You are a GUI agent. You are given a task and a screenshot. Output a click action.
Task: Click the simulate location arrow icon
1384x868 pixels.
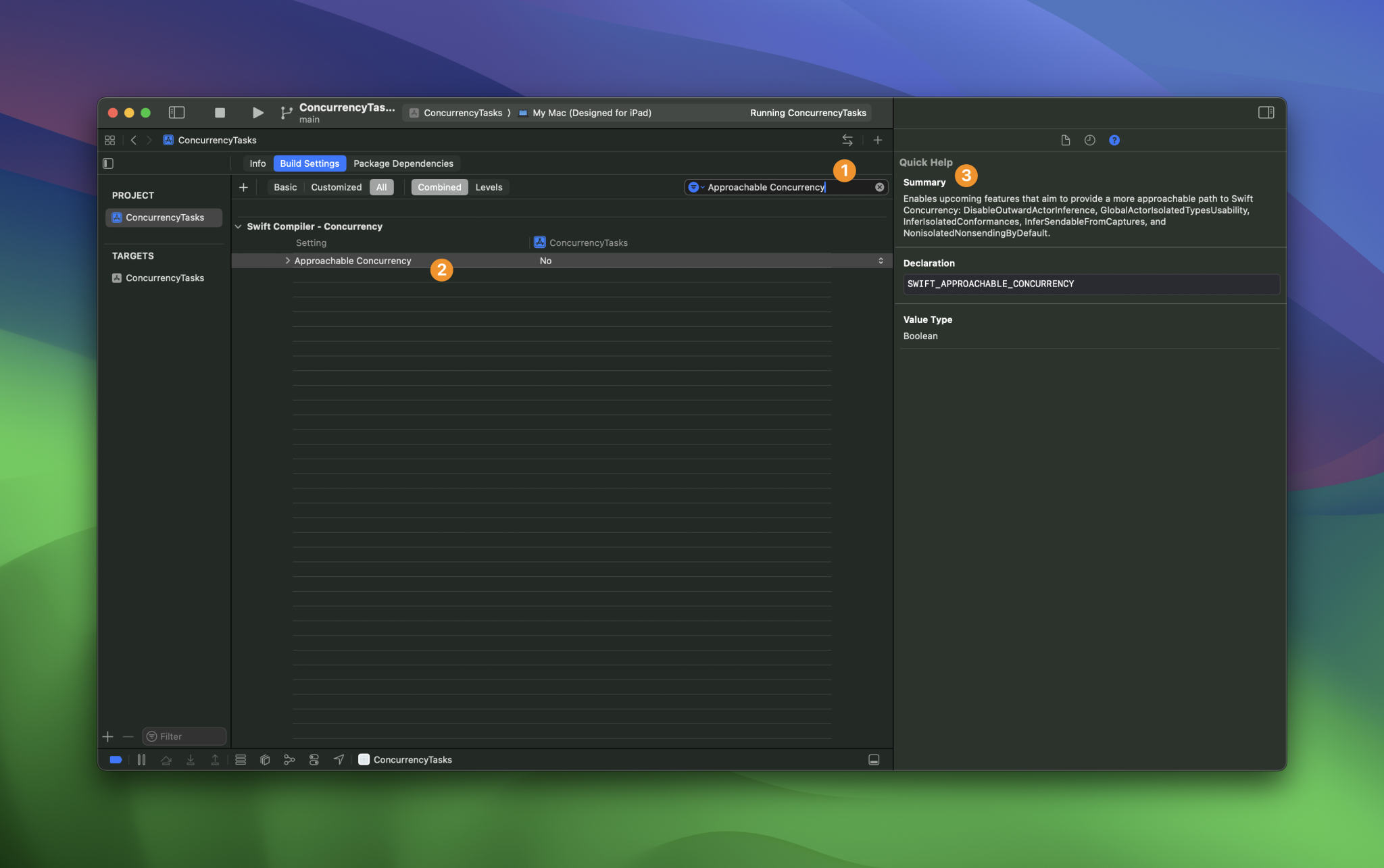(339, 760)
